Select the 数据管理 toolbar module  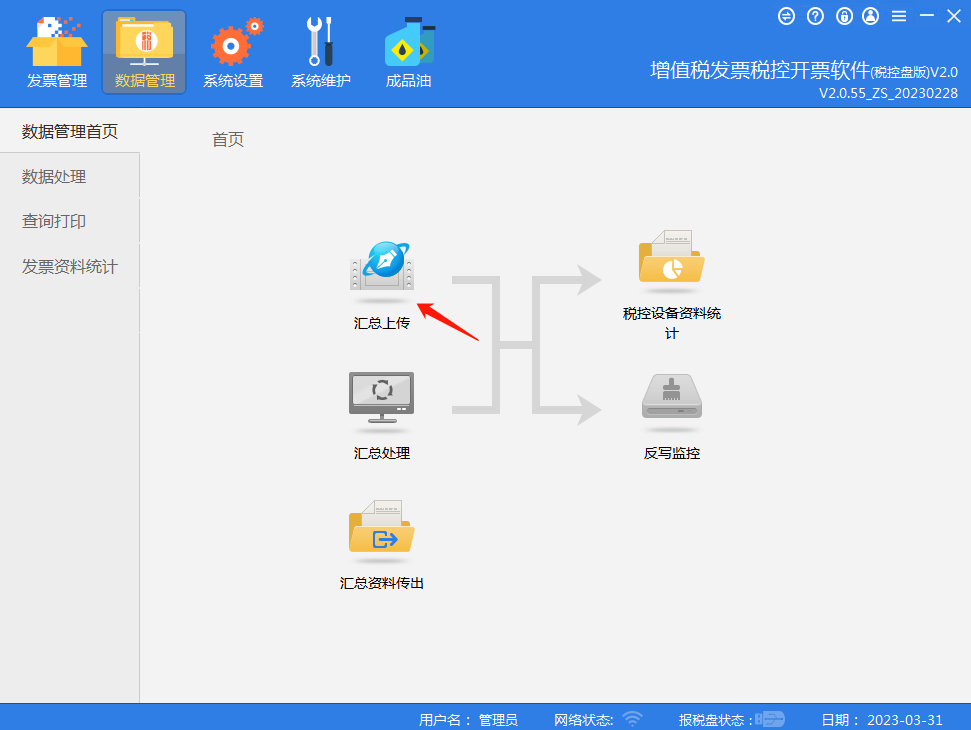click(144, 53)
